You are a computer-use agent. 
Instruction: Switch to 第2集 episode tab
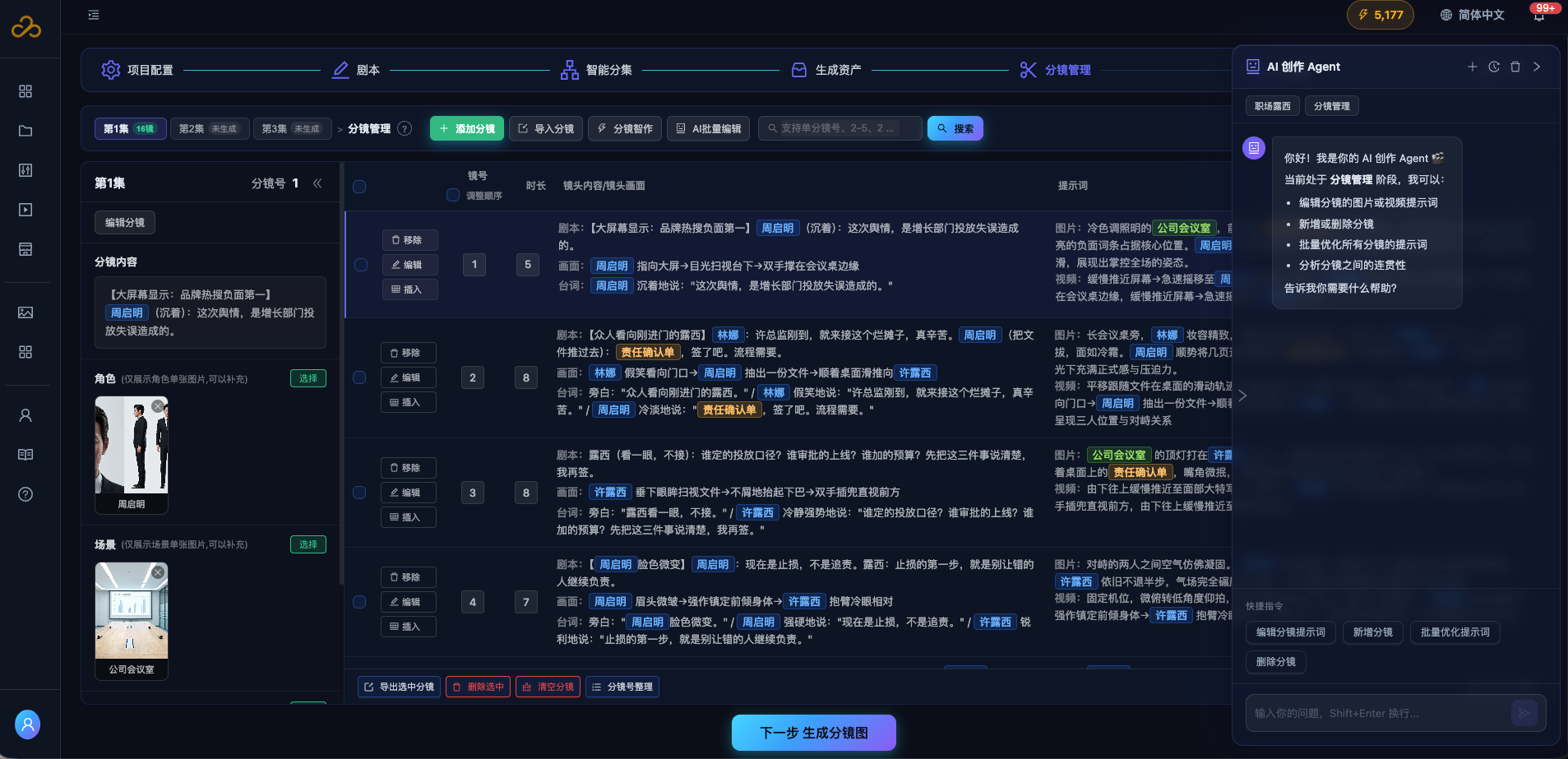(x=210, y=129)
